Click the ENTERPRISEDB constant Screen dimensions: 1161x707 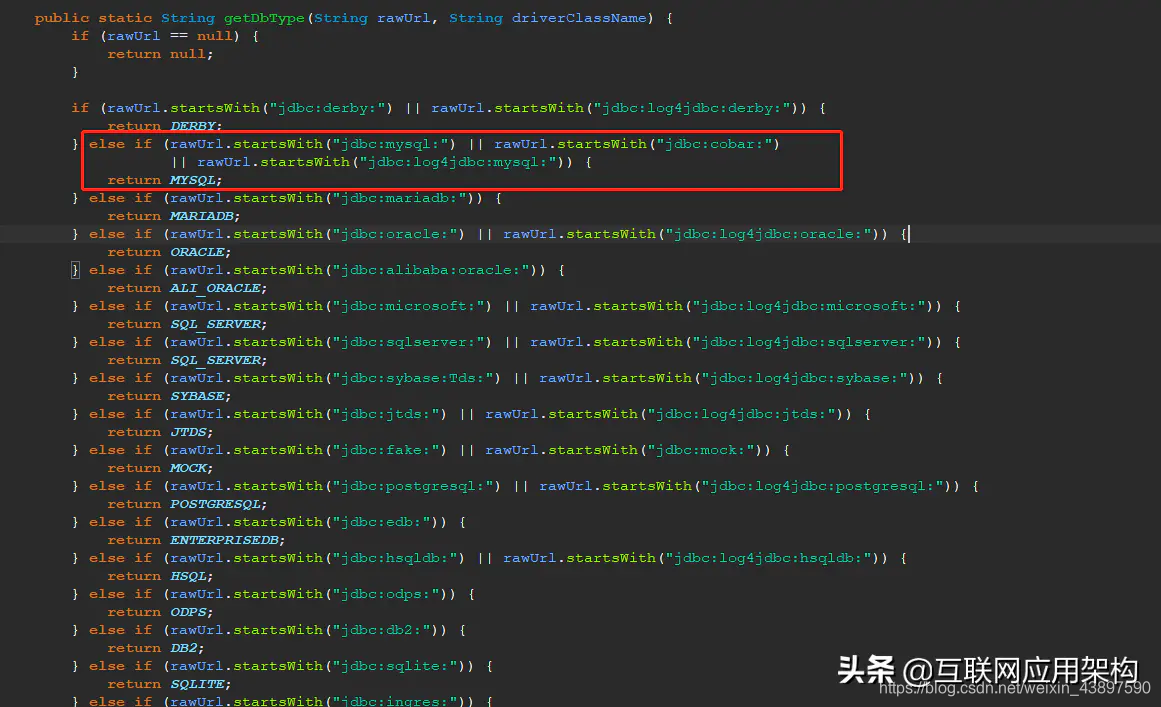pos(224,540)
